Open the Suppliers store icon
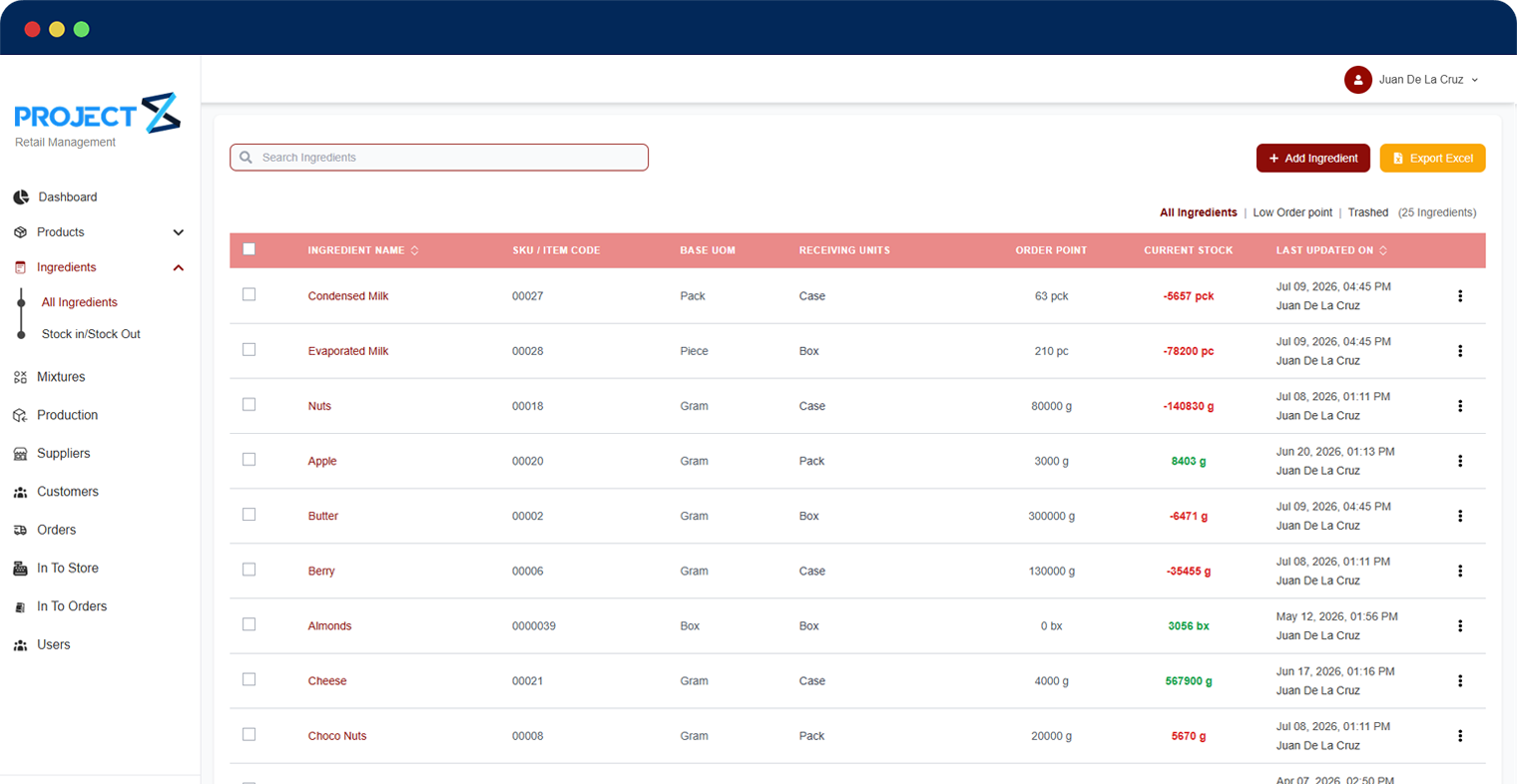Viewport: 1517px width, 784px height. click(x=20, y=454)
